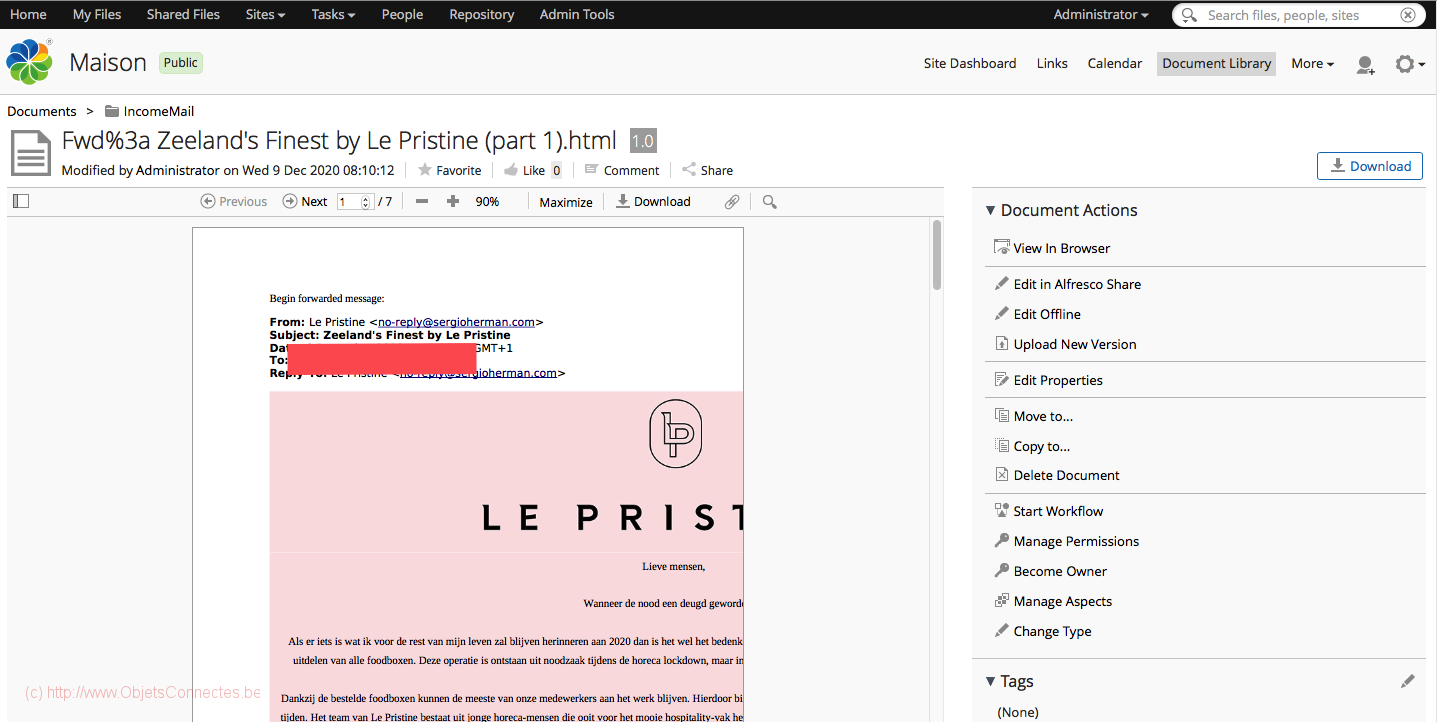
Task: Collapse the Tags section
Action: 1010,681
